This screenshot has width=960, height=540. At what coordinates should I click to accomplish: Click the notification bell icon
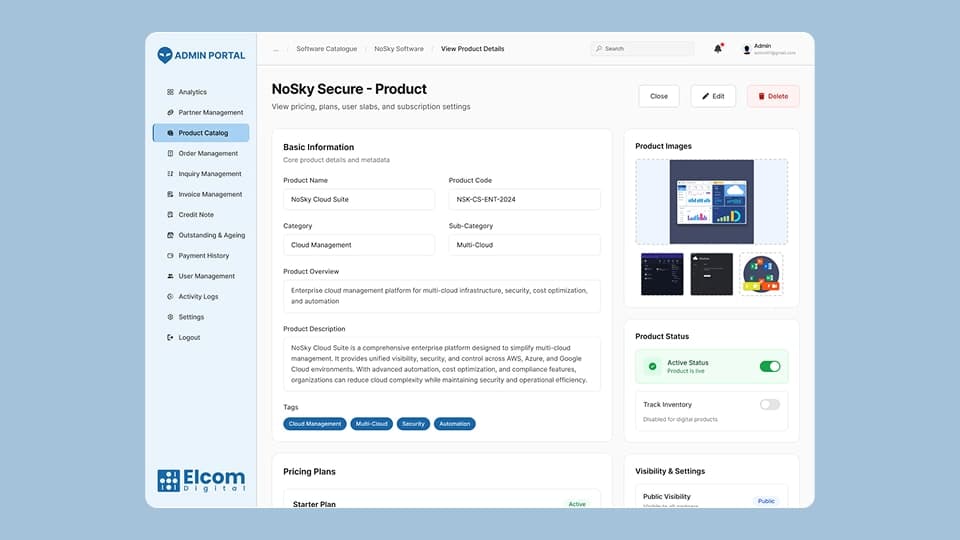(718, 48)
